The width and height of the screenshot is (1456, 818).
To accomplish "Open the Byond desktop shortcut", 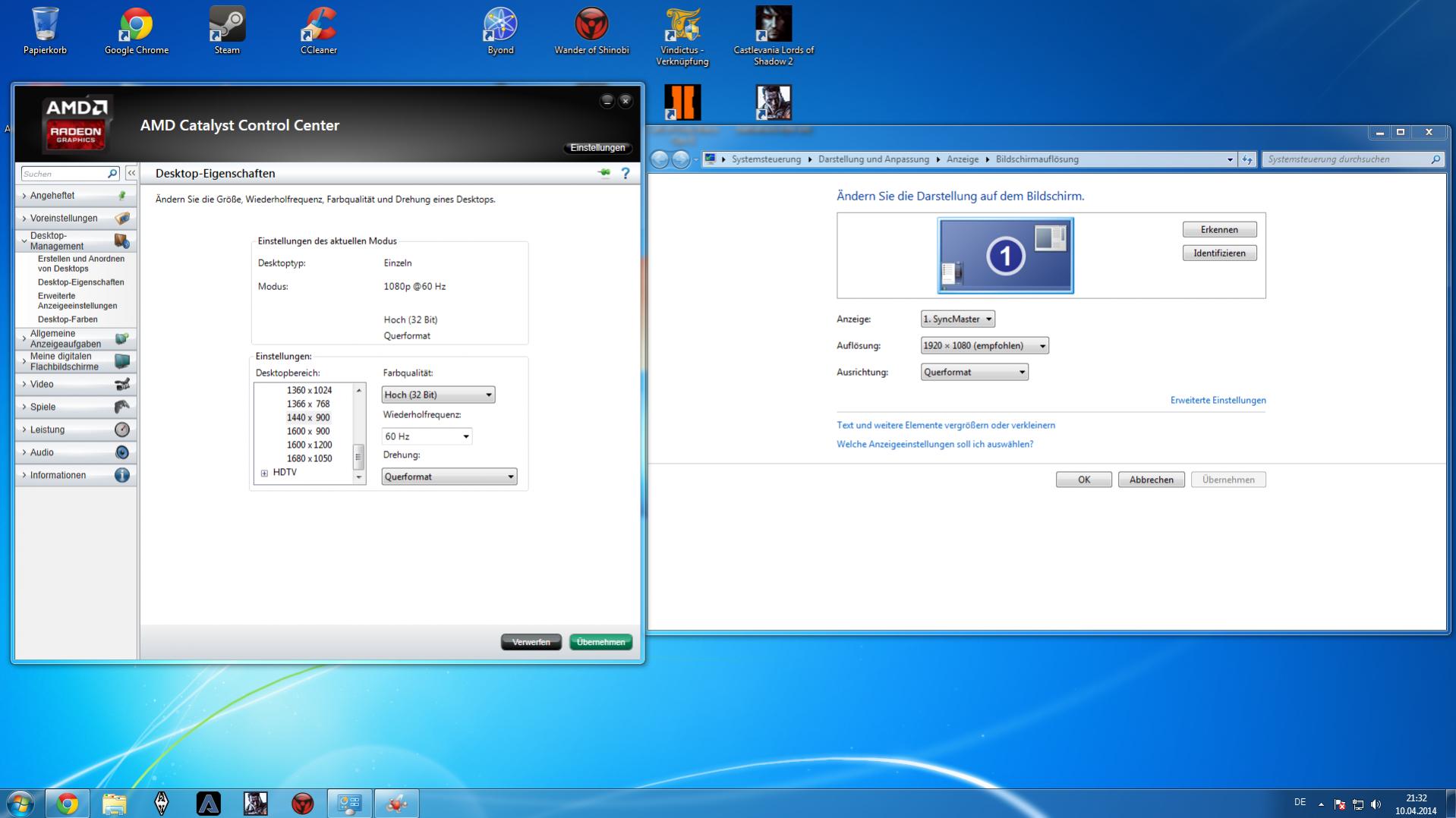I will click(500, 31).
